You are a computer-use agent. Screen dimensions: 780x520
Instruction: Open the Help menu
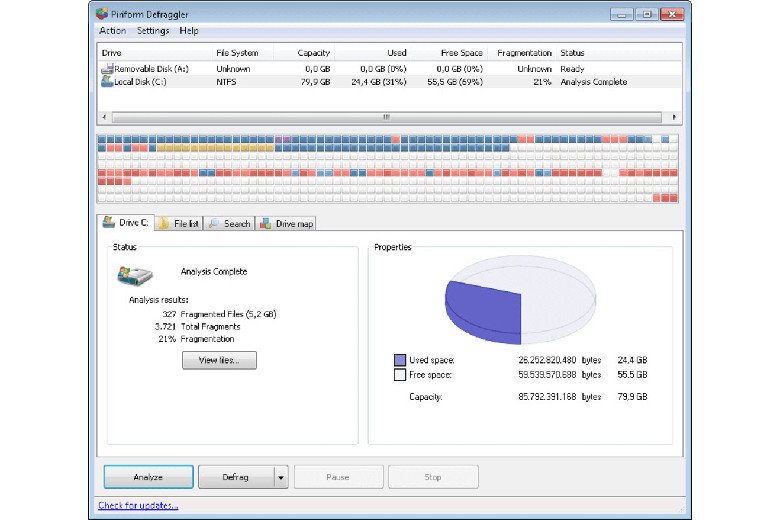189,30
